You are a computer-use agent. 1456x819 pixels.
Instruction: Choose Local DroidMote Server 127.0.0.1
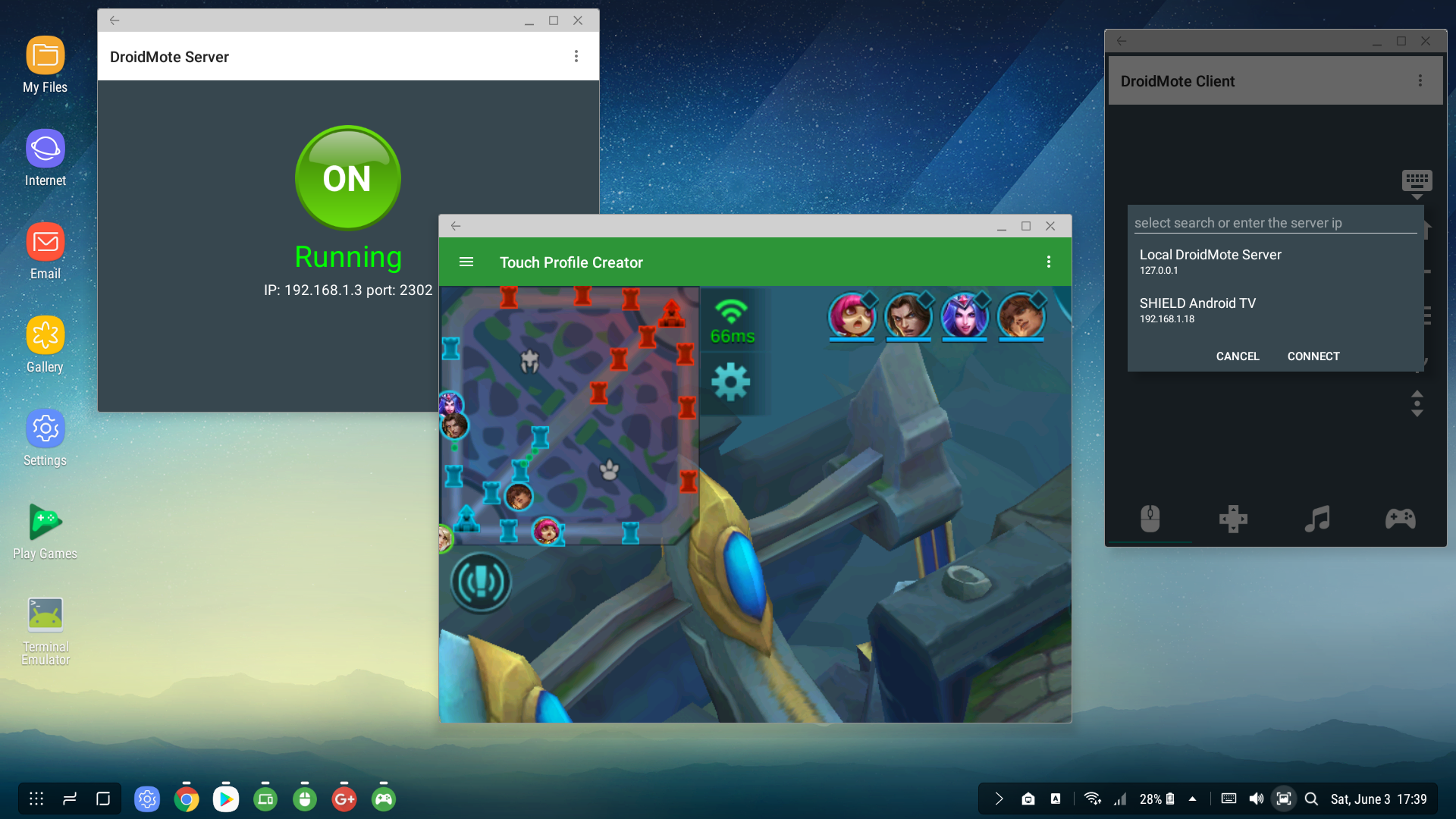pyautogui.click(x=1276, y=261)
